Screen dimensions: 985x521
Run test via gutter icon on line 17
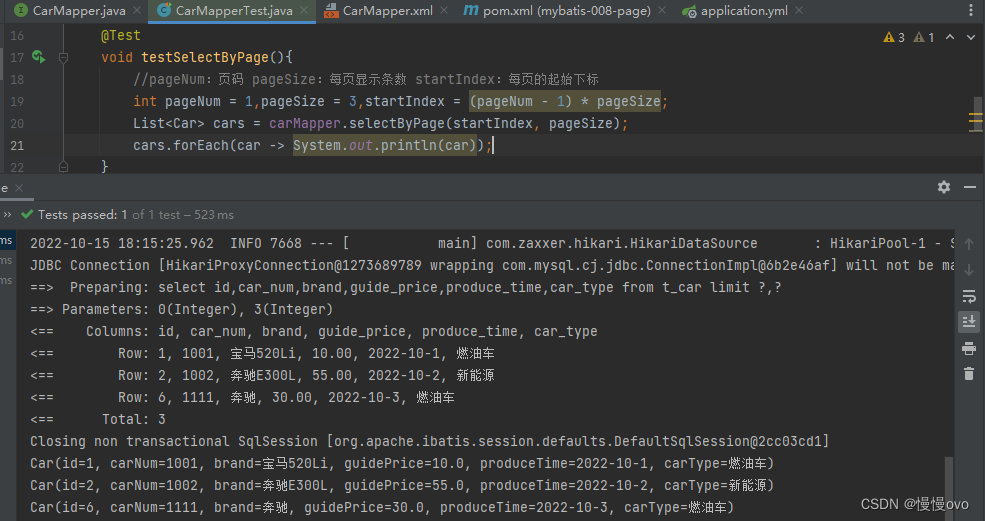tap(38, 57)
